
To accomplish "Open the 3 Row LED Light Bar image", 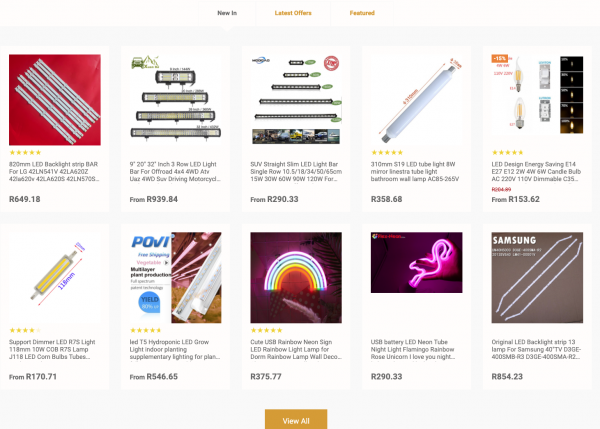I will click(176, 100).
